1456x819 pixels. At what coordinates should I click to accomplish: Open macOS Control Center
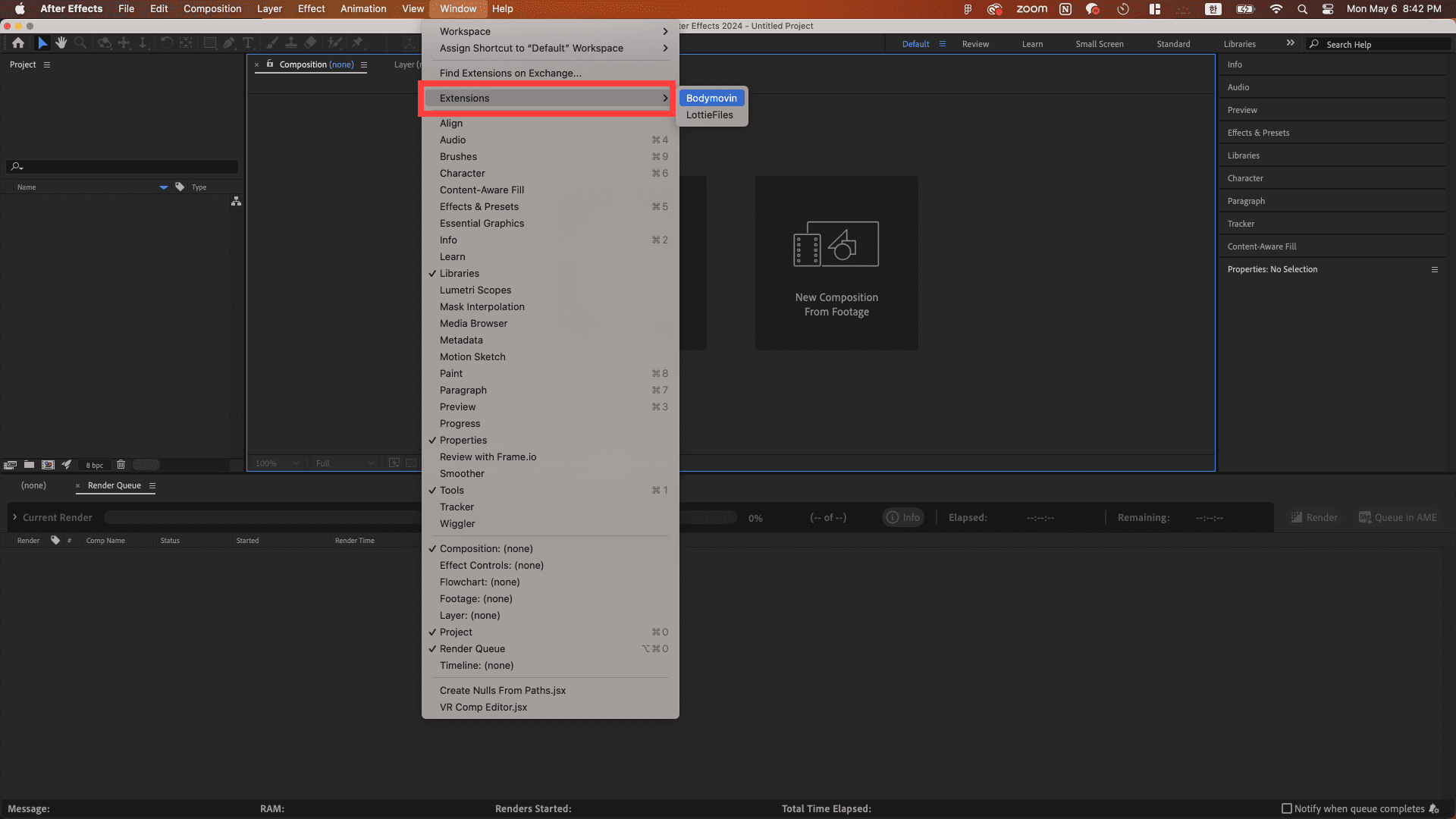click(1328, 9)
